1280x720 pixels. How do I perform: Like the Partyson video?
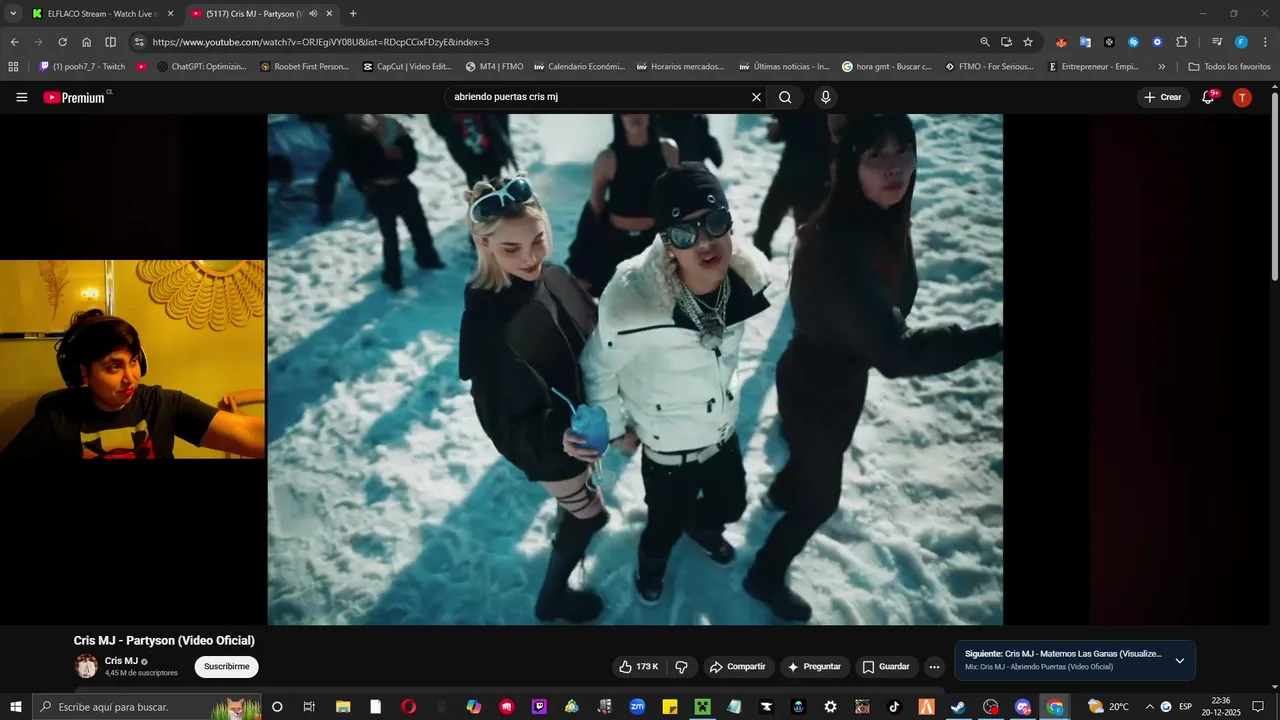(639, 666)
